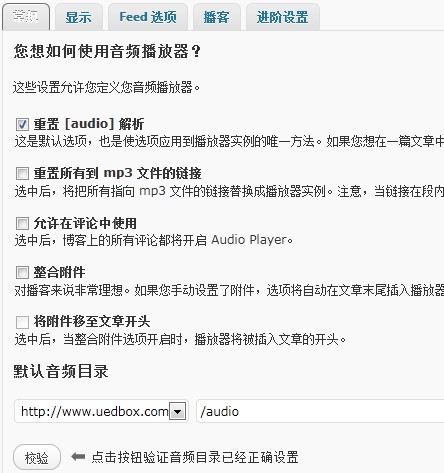Screen dimensions: 444x473
Task: Enable 重置所有到 mp3 文件的链接 checkbox
Action: coord(22,173)
